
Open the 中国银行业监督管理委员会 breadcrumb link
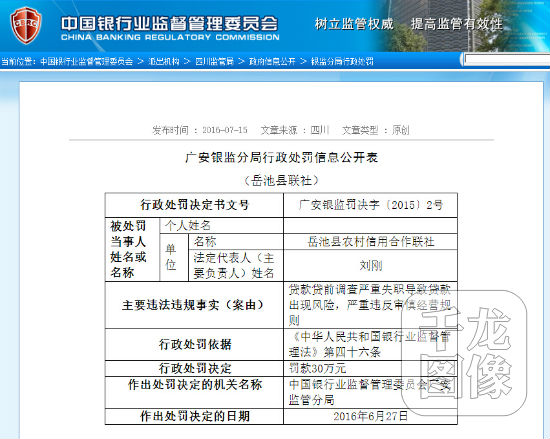87,62
